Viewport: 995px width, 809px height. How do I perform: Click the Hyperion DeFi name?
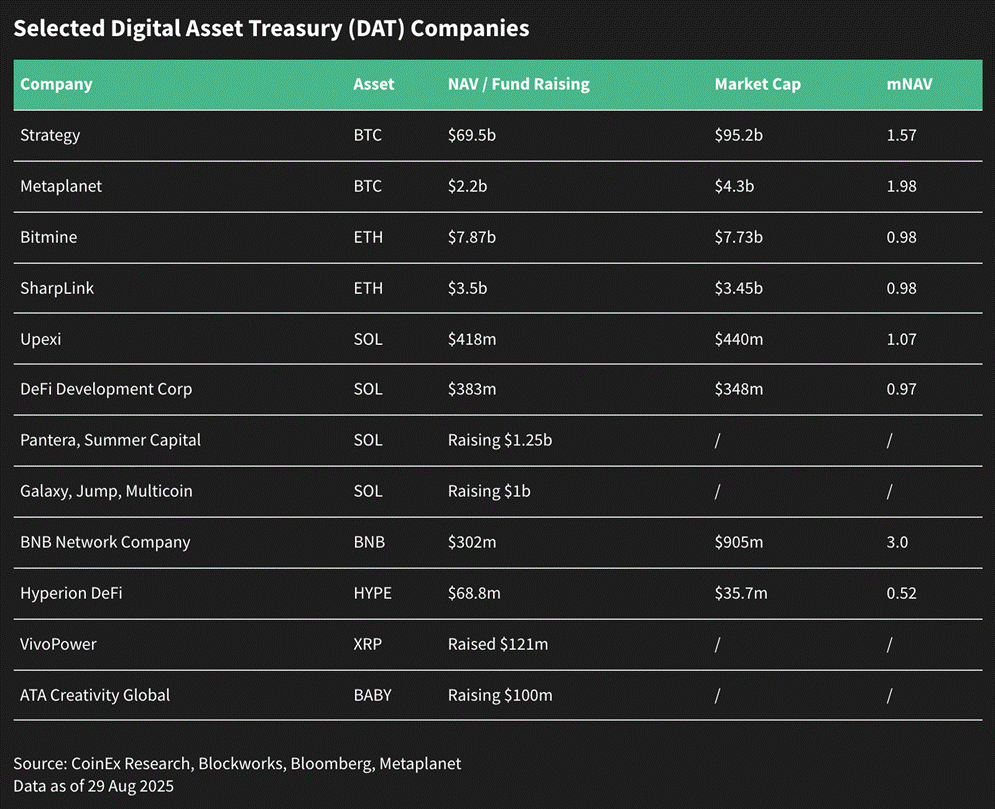[x=71, y=593]
